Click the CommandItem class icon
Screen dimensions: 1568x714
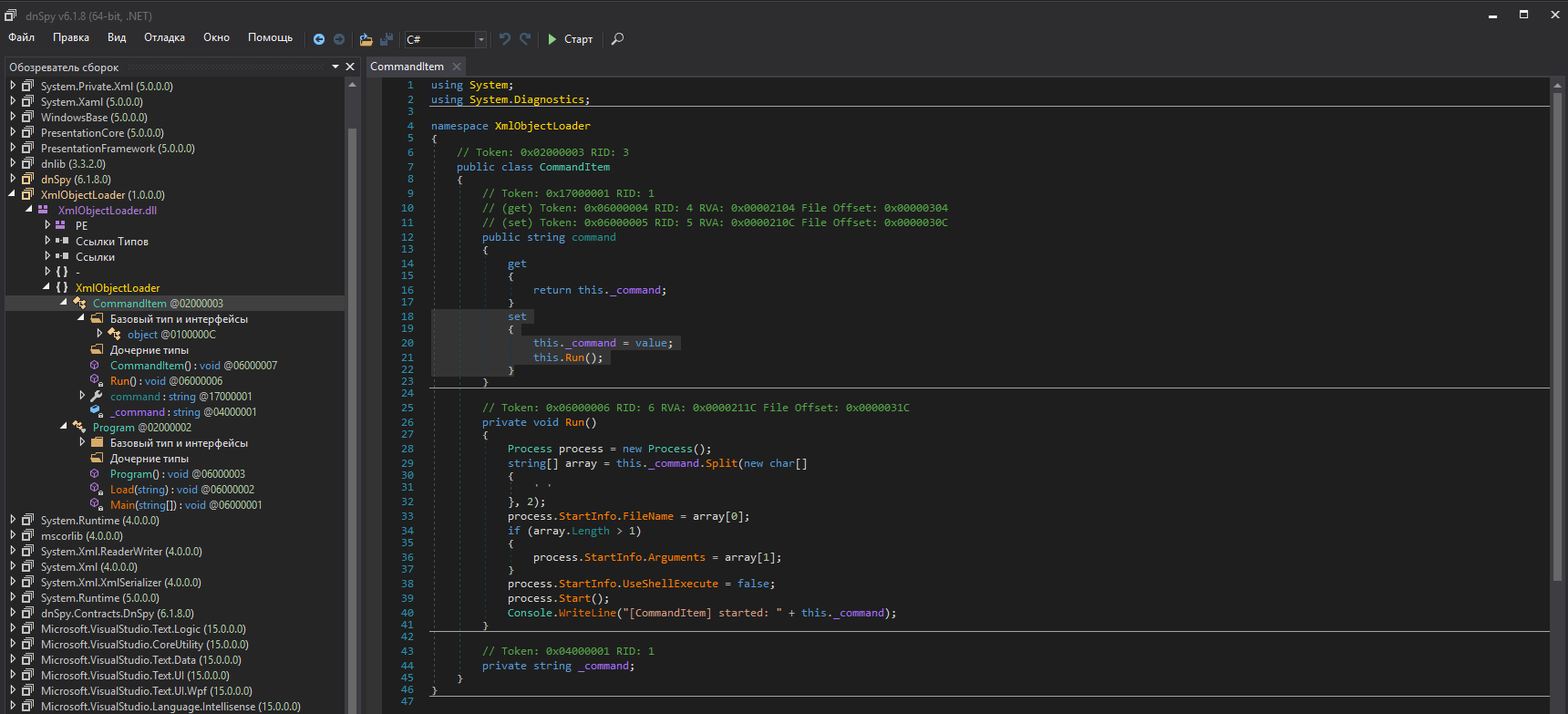click(x=79, y=303)
